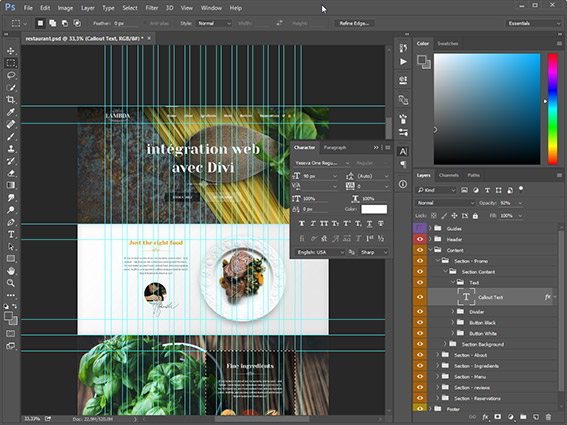Screen dimensions: 567x425
Task: Open the Style Normal dropdown in options bar
Action: (x=214, y=23)
